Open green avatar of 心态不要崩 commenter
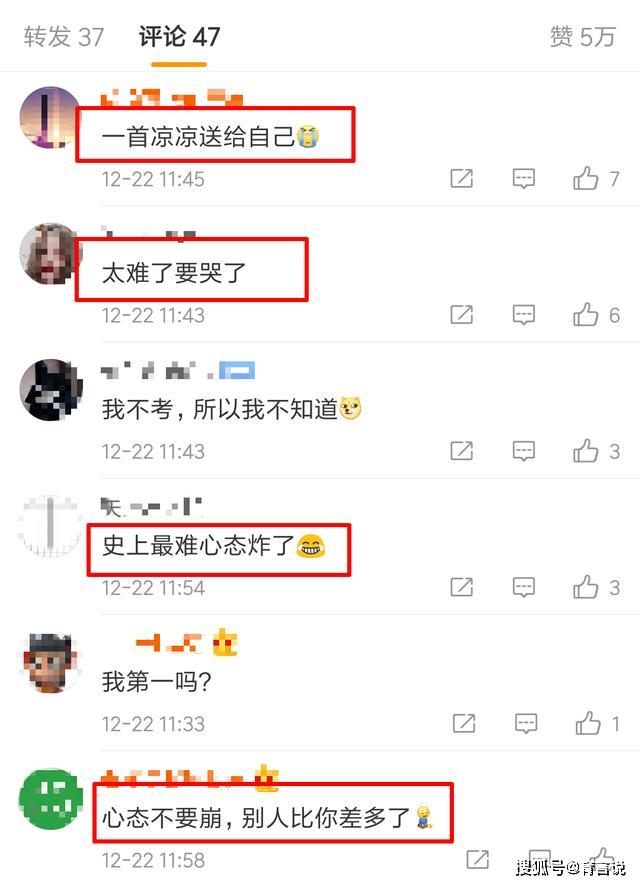Viewport: 640px width, 885px height. 50,799
